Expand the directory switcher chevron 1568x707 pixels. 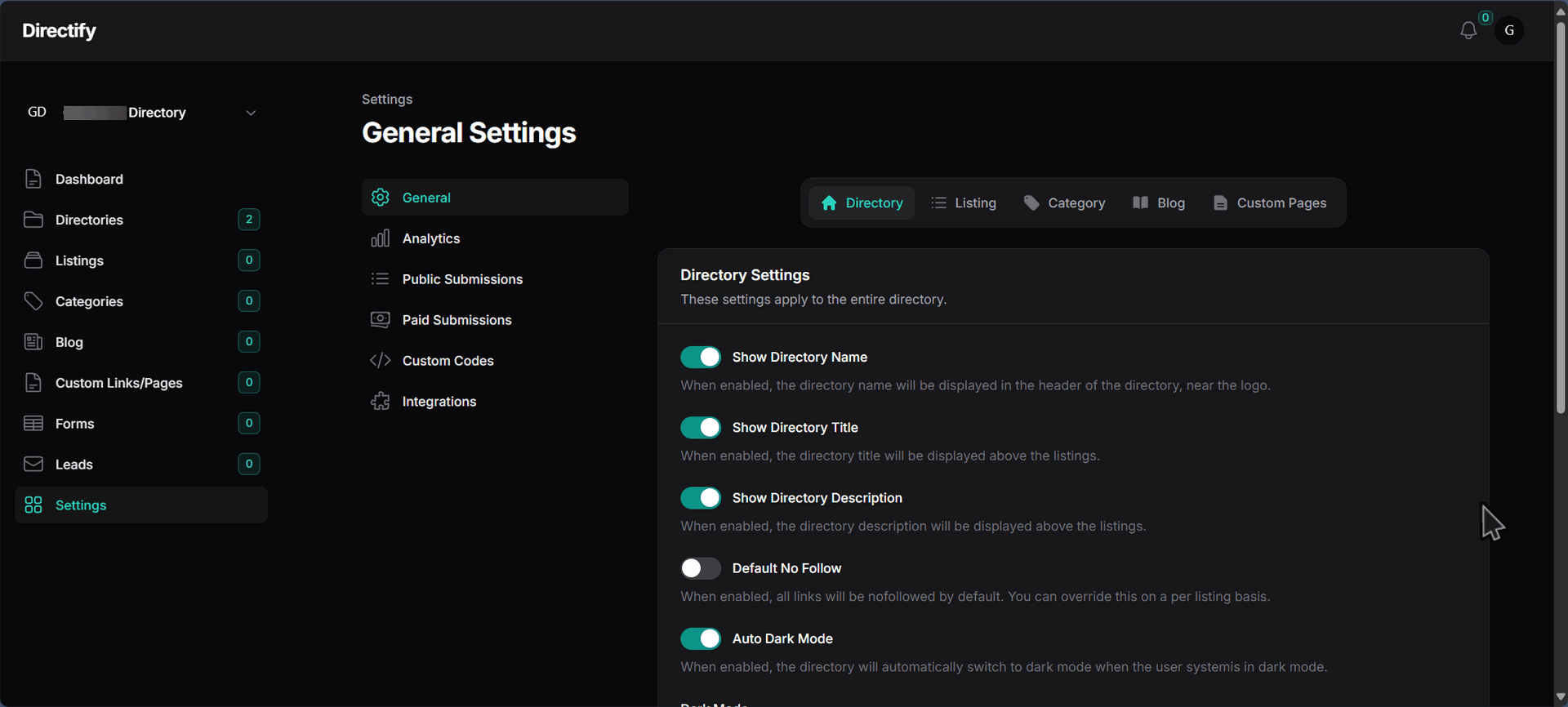[251, 113]
